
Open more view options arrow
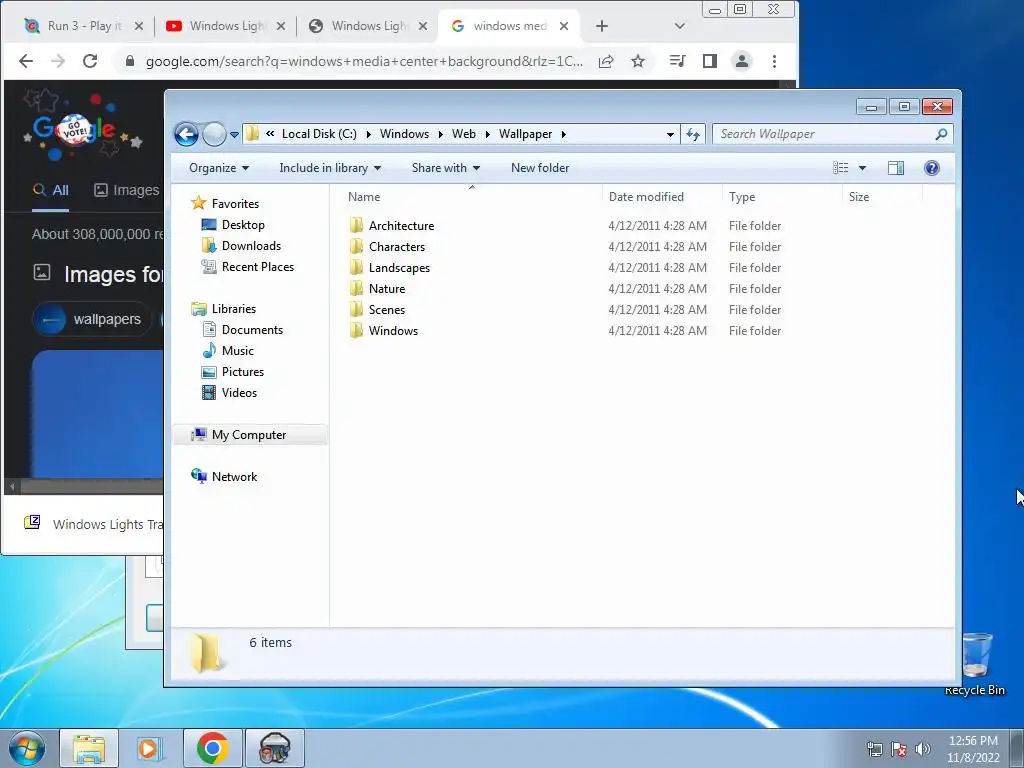[x=862, y=168]
